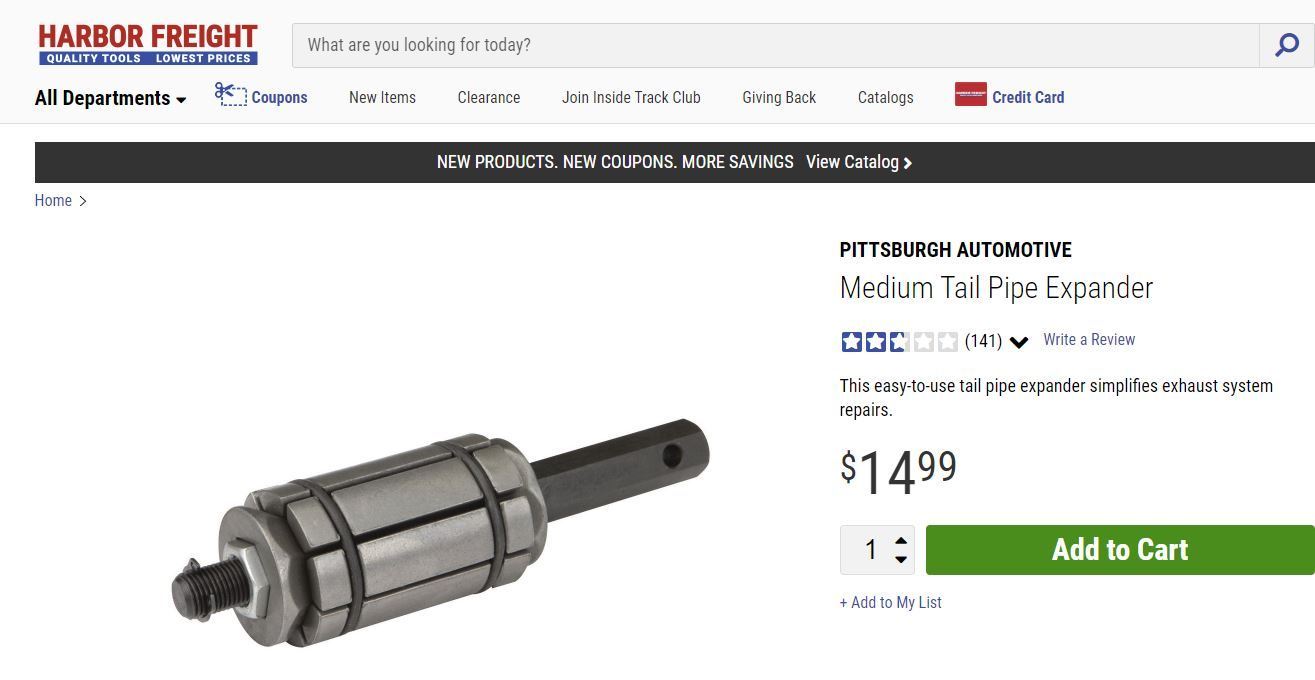Image resolution: width=1315 pixels, height=680 pixels.
Task: Expand the All Departments menu
Action: [110, 98]
